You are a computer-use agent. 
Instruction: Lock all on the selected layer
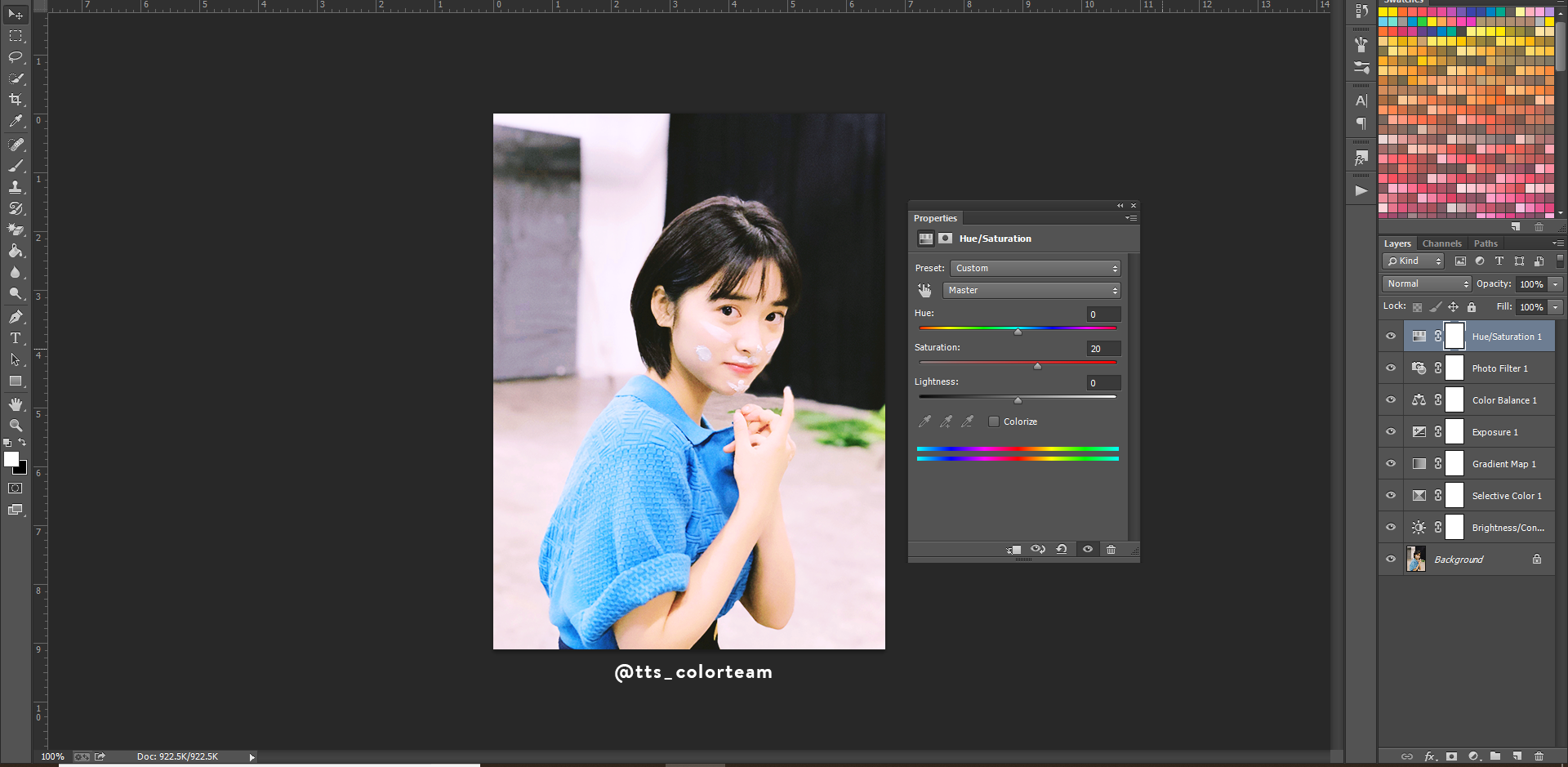1472,307
